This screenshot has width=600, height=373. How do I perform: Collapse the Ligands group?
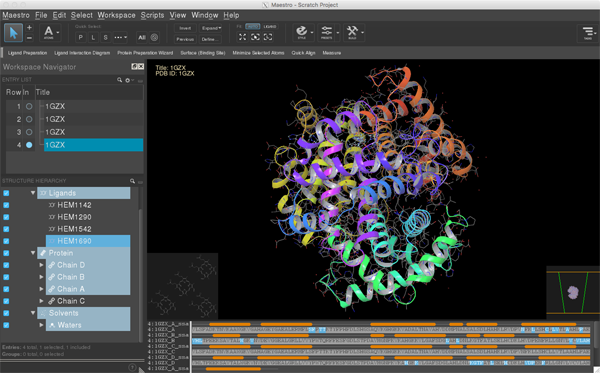tap(33, 193)
